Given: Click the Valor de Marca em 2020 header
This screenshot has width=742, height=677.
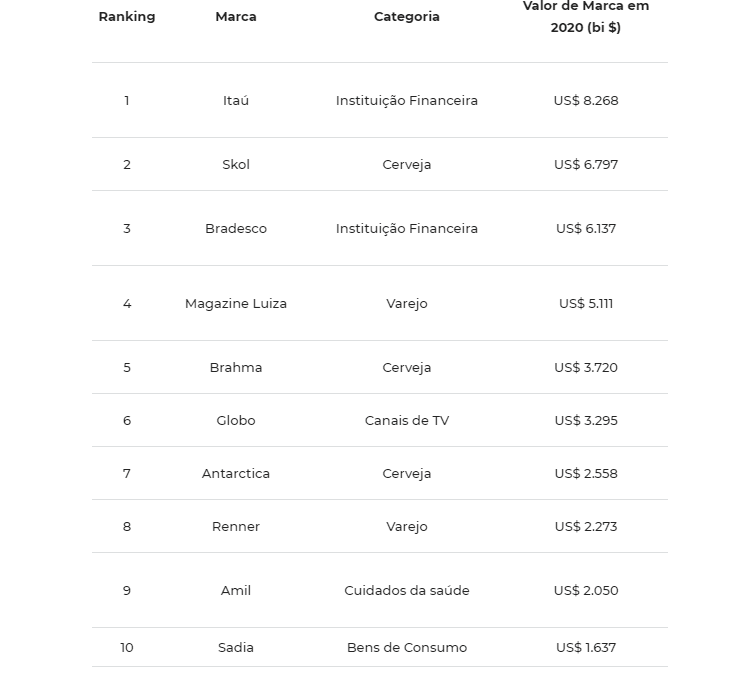Looking at the screenshot, I should point(586,17).
